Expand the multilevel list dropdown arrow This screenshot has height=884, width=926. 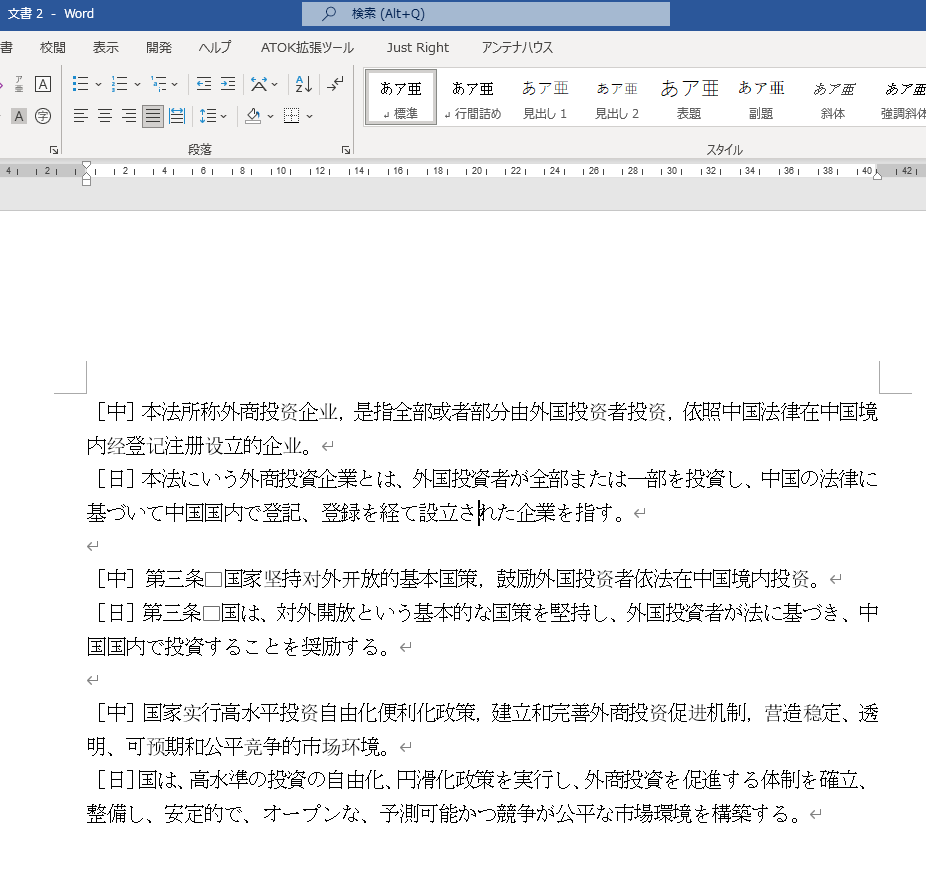175,84
